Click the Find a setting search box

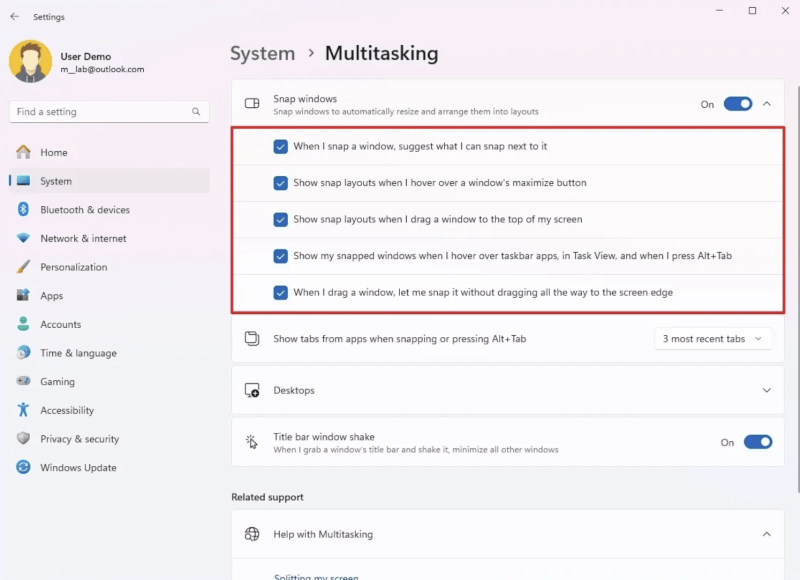[x=109, y=112]
